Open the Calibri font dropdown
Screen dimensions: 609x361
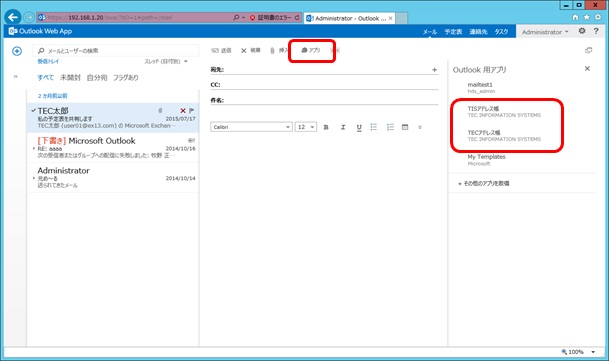point(251,127)
